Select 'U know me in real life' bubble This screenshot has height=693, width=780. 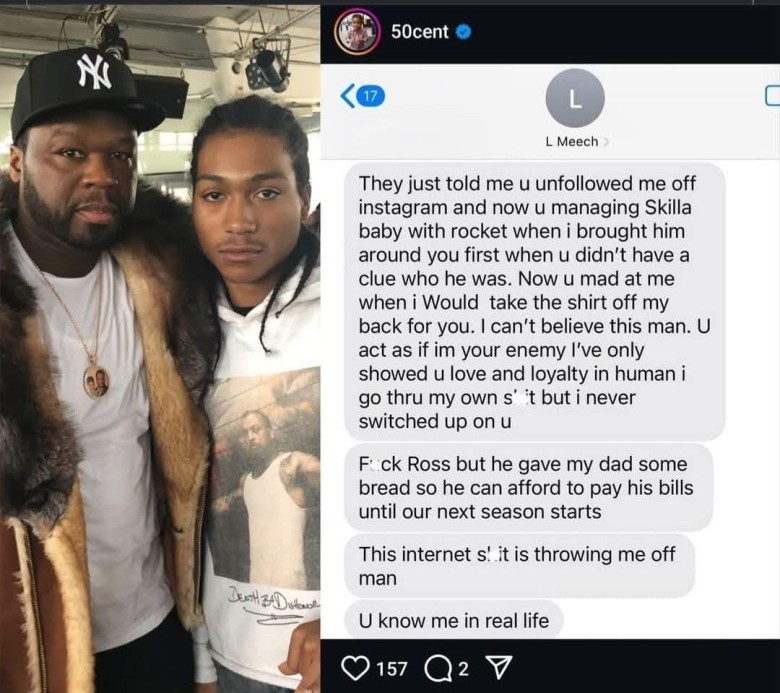[454, 620]
